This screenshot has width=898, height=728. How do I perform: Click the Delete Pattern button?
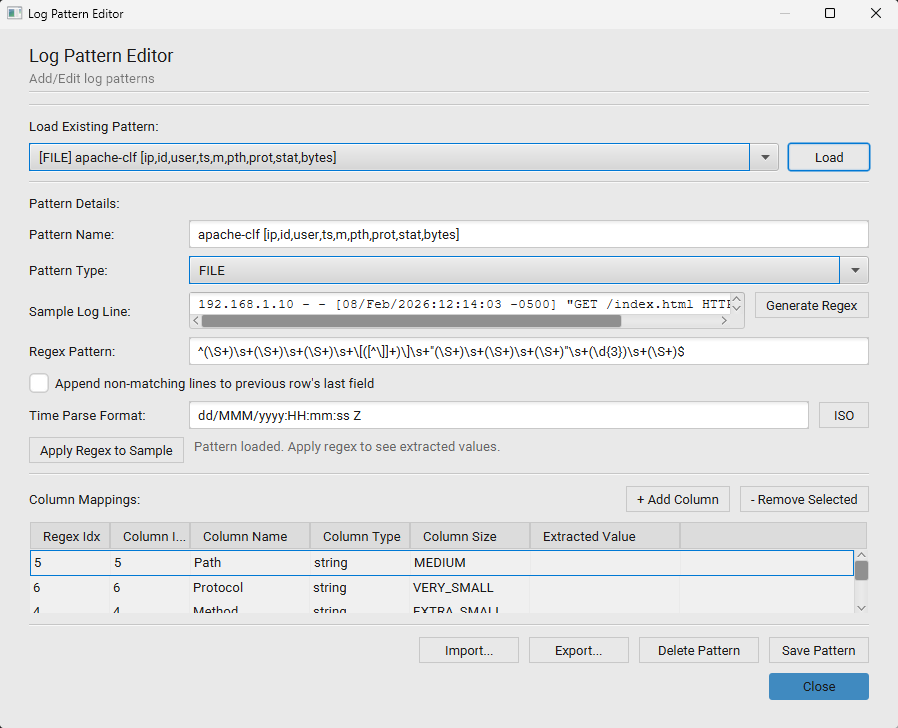click(699, 650)
